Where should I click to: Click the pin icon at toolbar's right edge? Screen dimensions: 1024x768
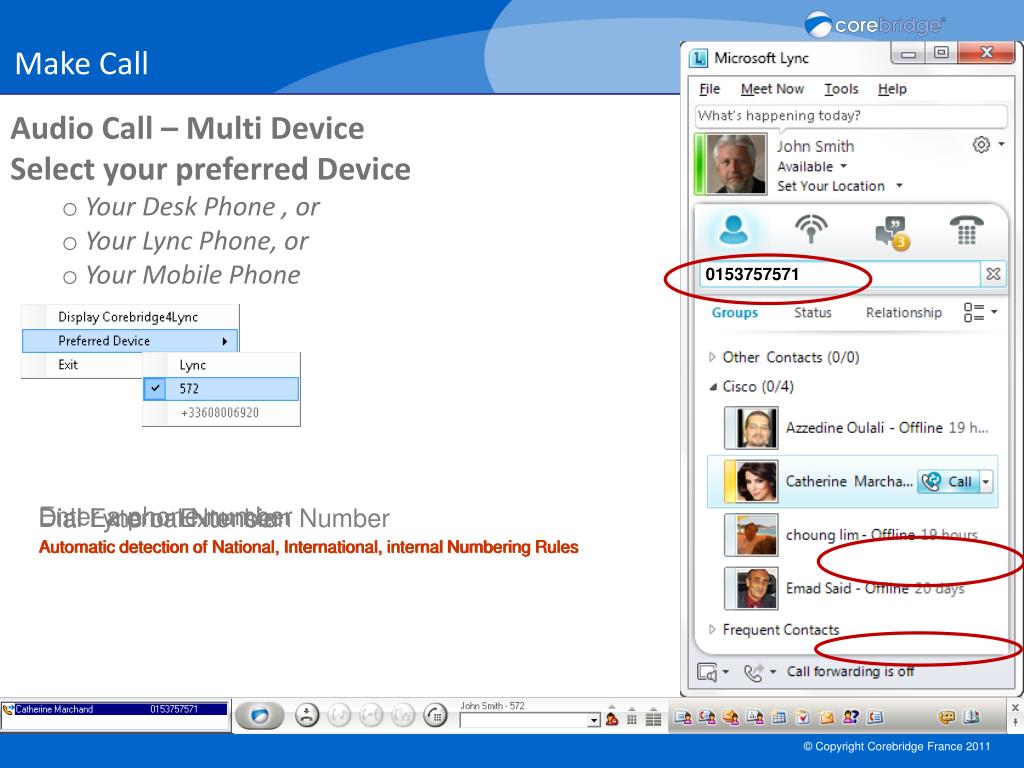(1015, 722)
